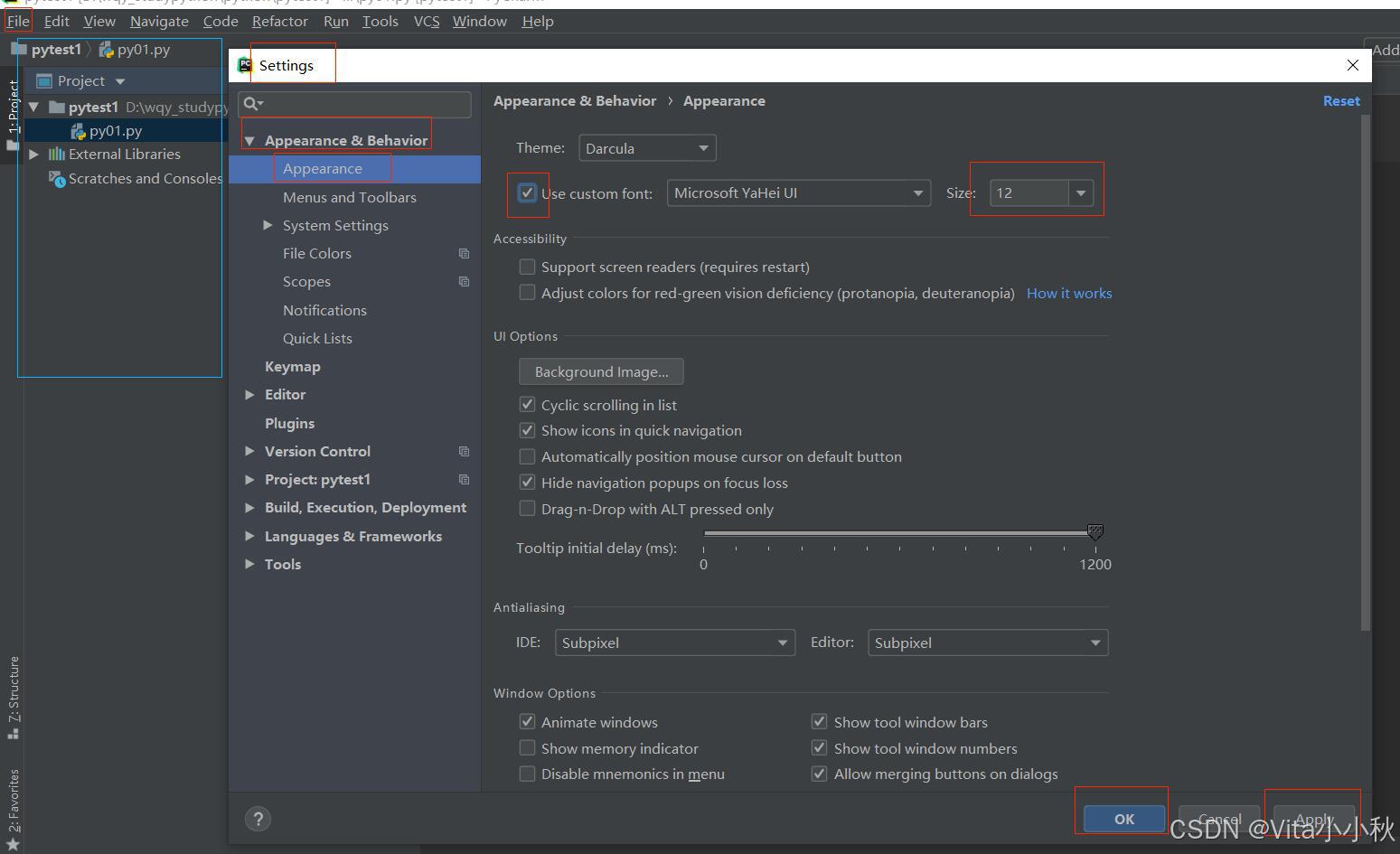
Task: Enable Automatically position mouse cursor option
Action: (527, 456)
